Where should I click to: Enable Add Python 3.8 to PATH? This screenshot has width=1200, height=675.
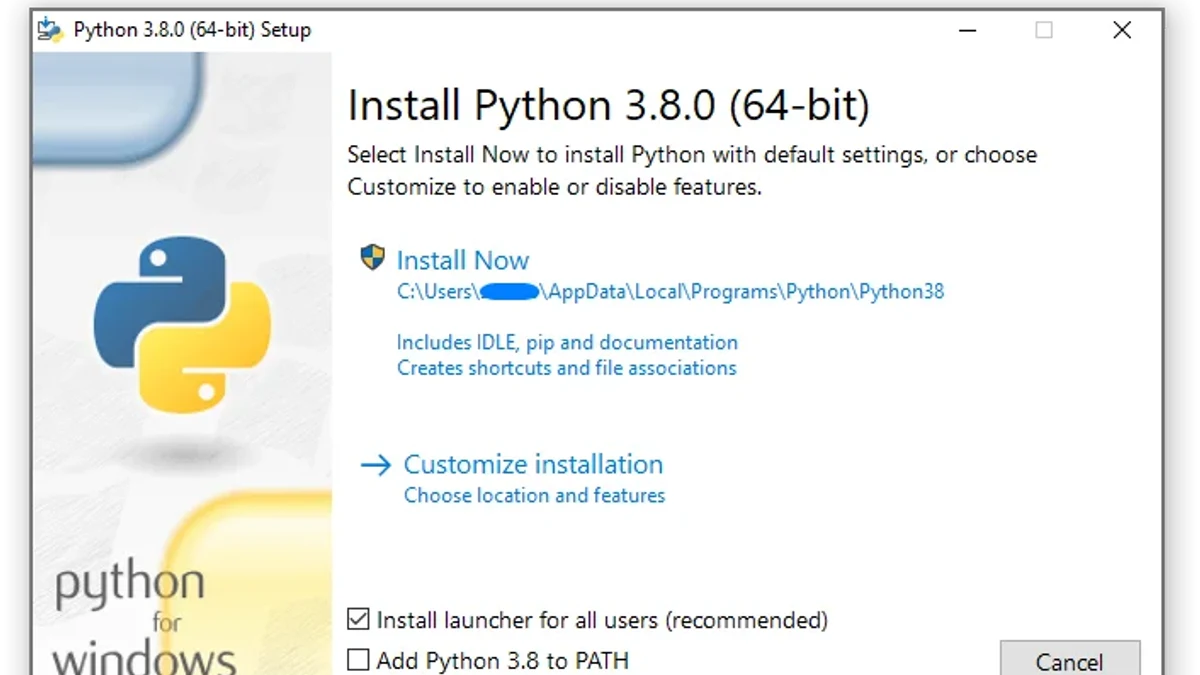[x=358, y=660]
